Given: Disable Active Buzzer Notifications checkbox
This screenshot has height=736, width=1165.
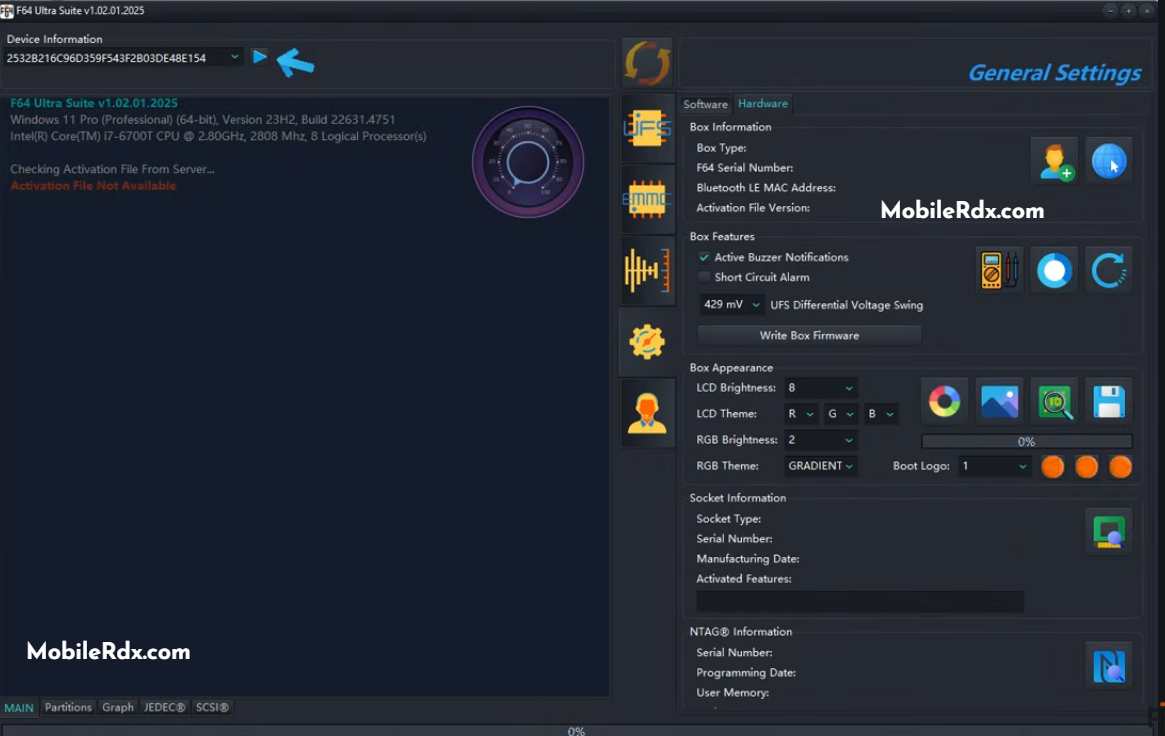Looking at the screenshot, I should [x=704, y=257].
